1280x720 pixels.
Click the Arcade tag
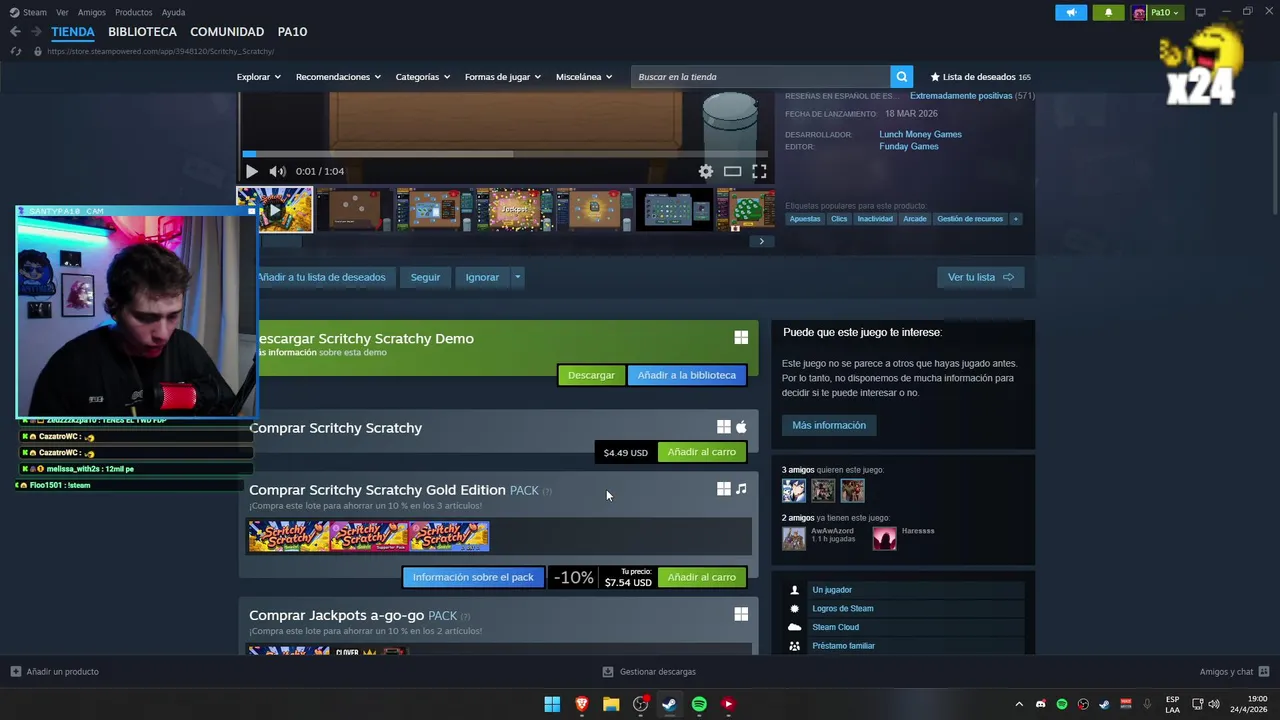click(915, 219)
